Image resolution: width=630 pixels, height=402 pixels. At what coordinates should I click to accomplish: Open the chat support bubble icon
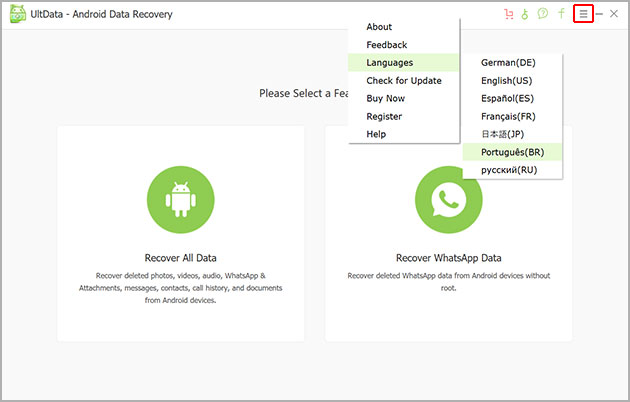click(x=543, y=14)
